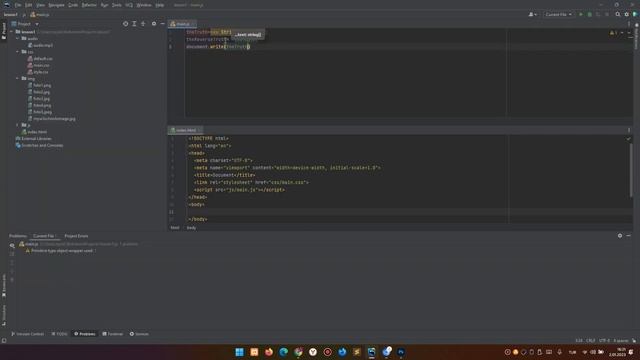Open Windows Start button in taskbar

point(240,352)
